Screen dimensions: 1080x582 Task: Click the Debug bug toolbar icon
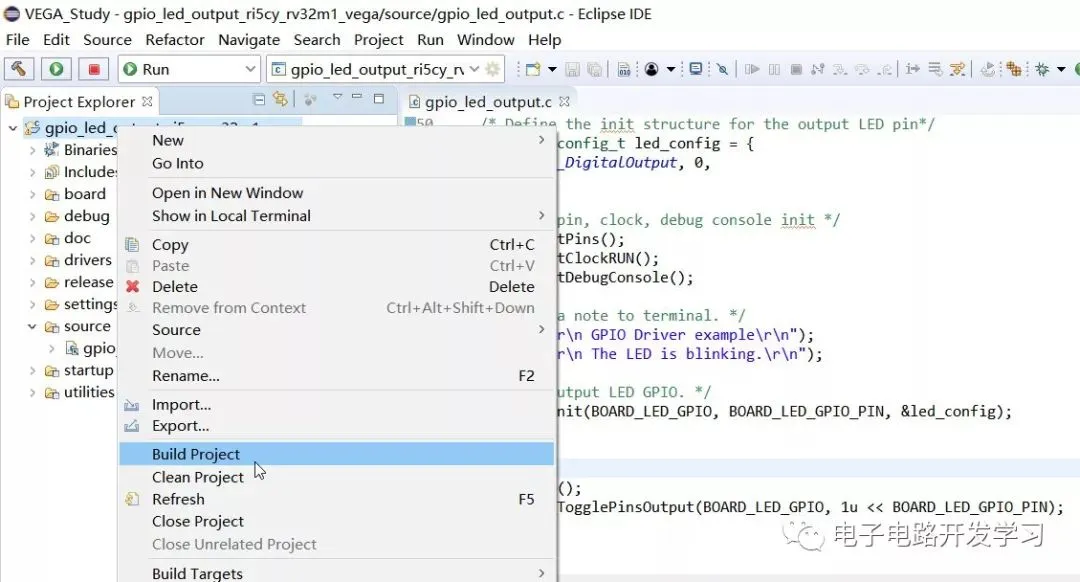tap(1042, 69)
